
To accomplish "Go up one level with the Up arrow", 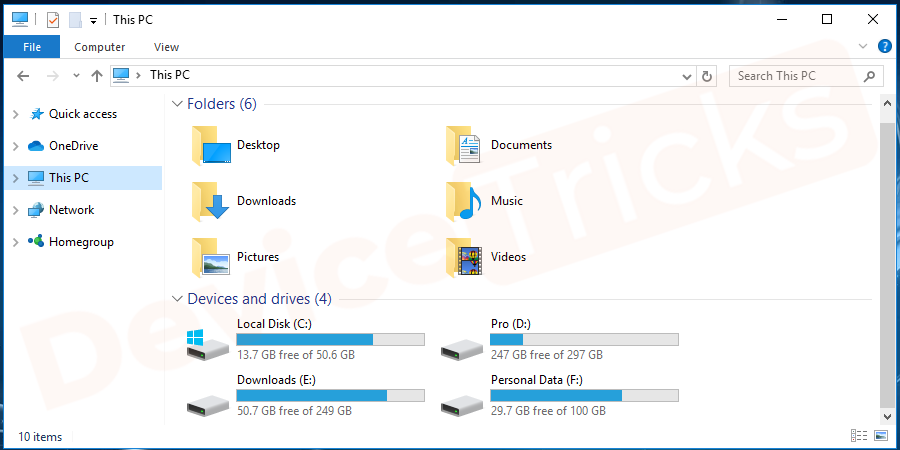I will (x=96, y=76).
